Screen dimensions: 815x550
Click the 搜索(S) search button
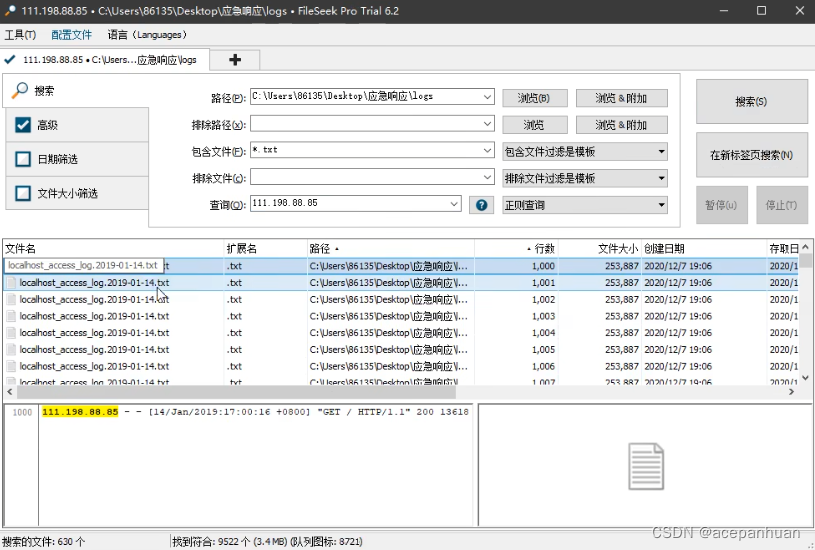[752, 101]
